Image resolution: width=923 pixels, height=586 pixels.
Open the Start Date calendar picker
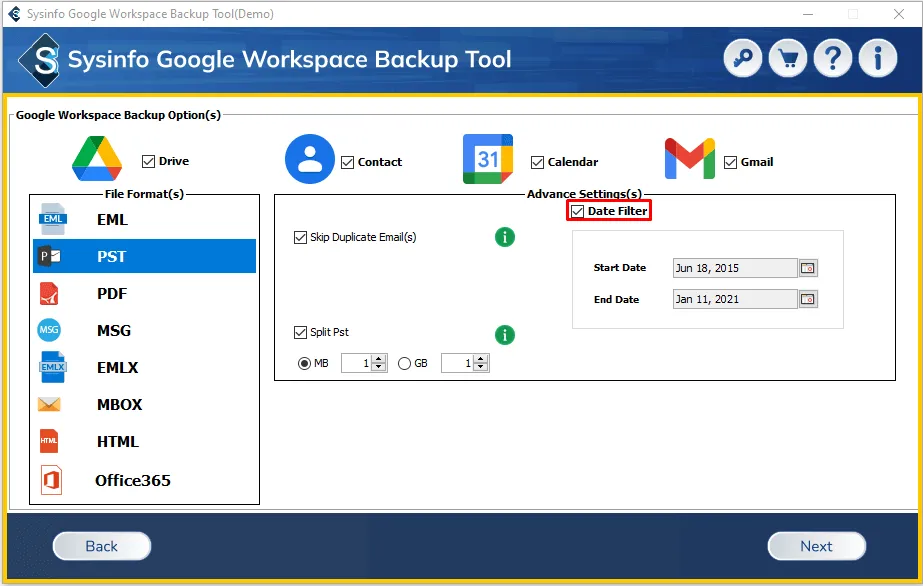808,268
